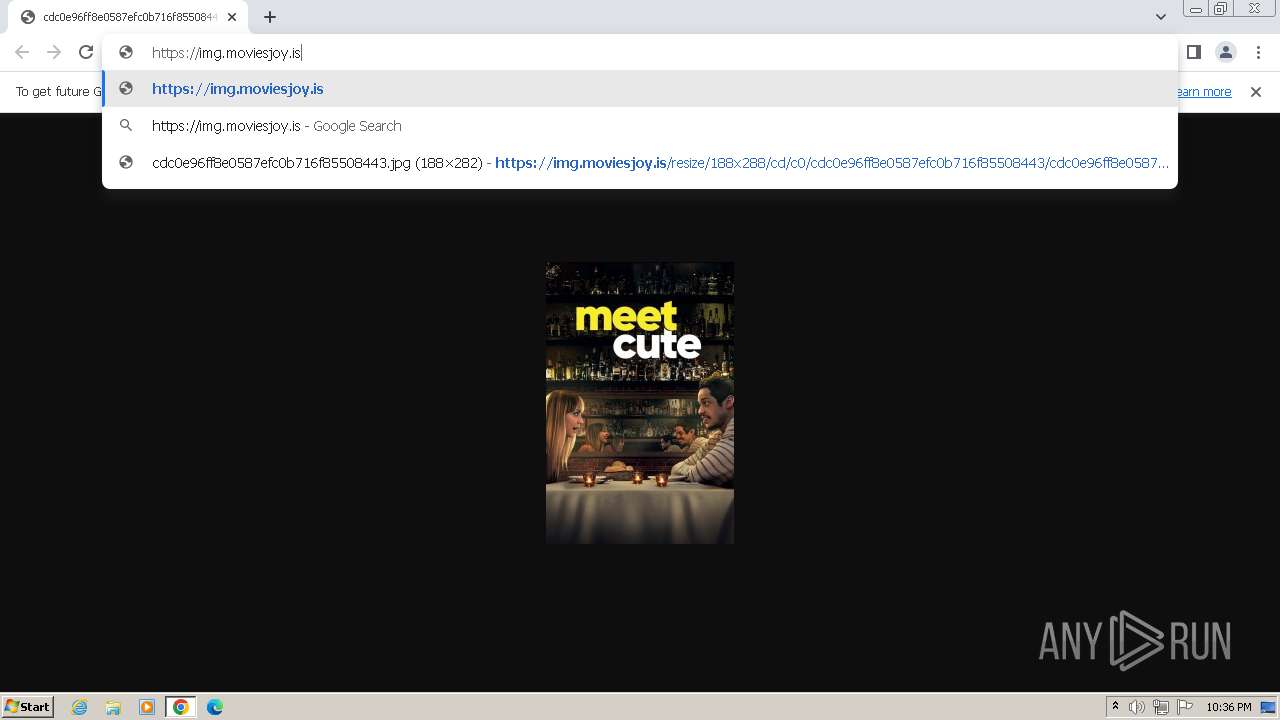Open Windows Media Player taskbar icon
1280x720 pixels.
coord(147,707)
